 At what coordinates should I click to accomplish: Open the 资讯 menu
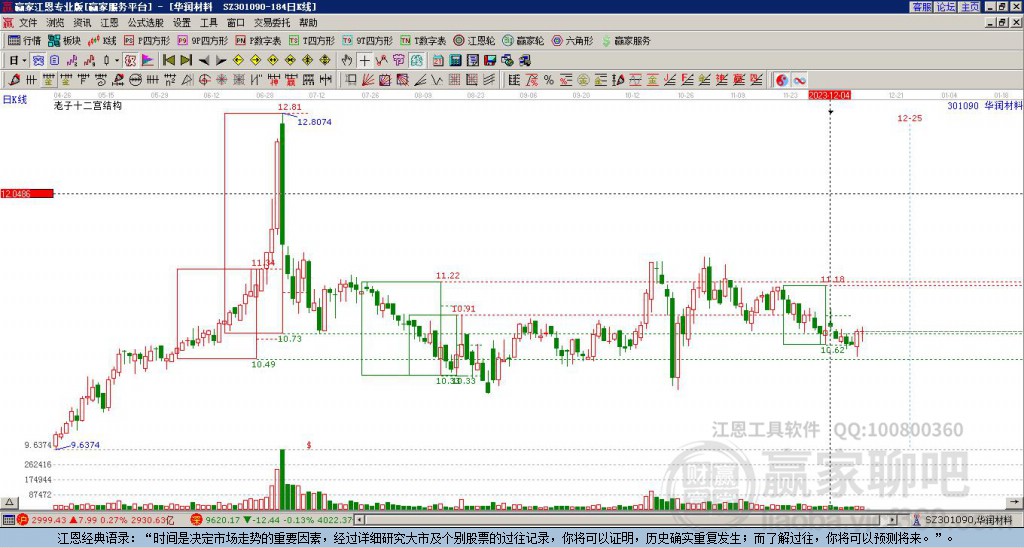tap(82, 23)
